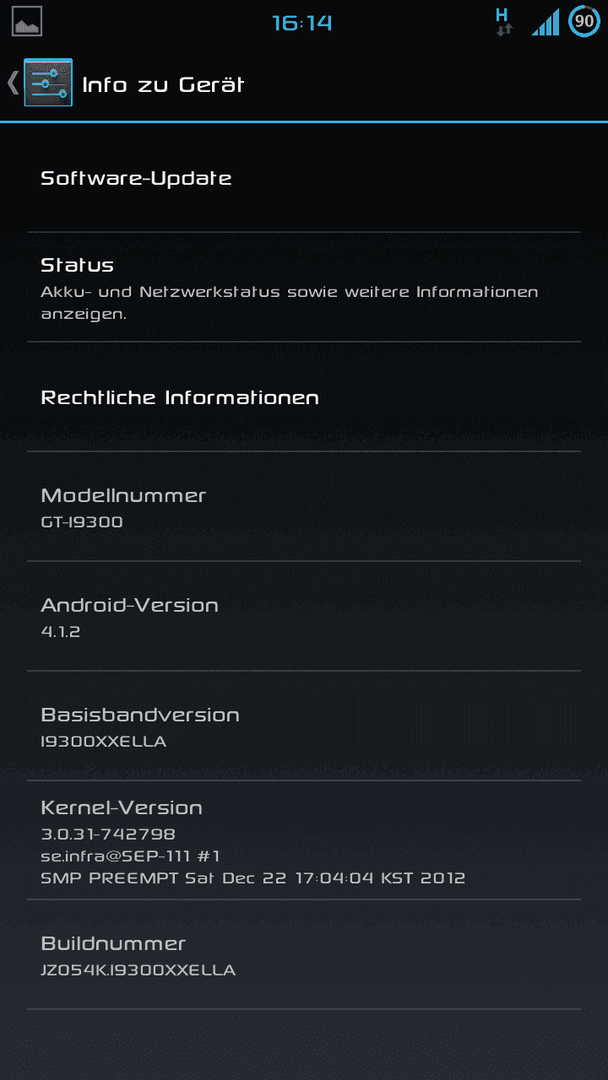Tap the battery 90 circle indicator
The image size is (608, 1080).
pos(584,21)
